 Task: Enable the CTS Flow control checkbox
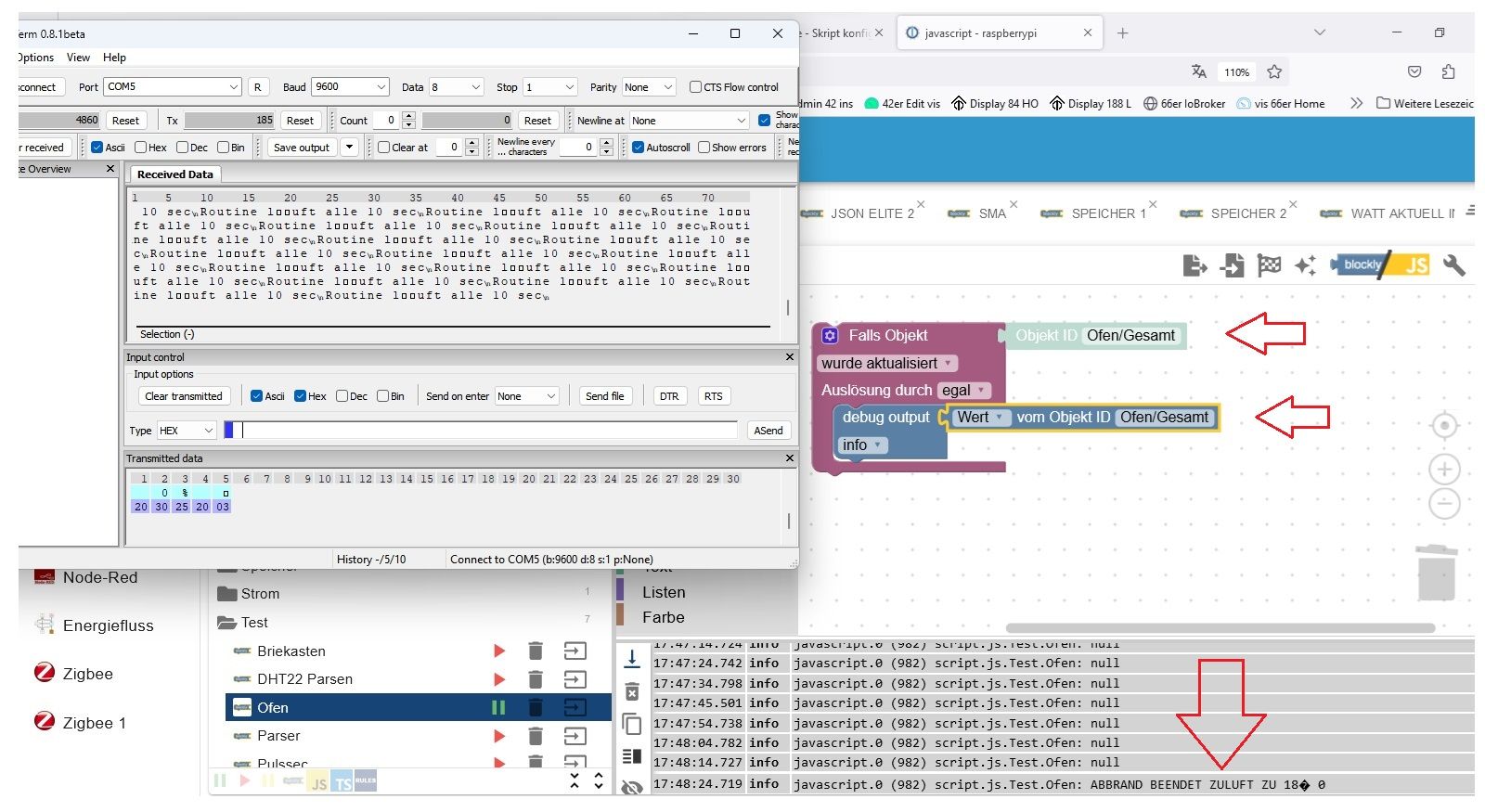click(x=695, y=87)
